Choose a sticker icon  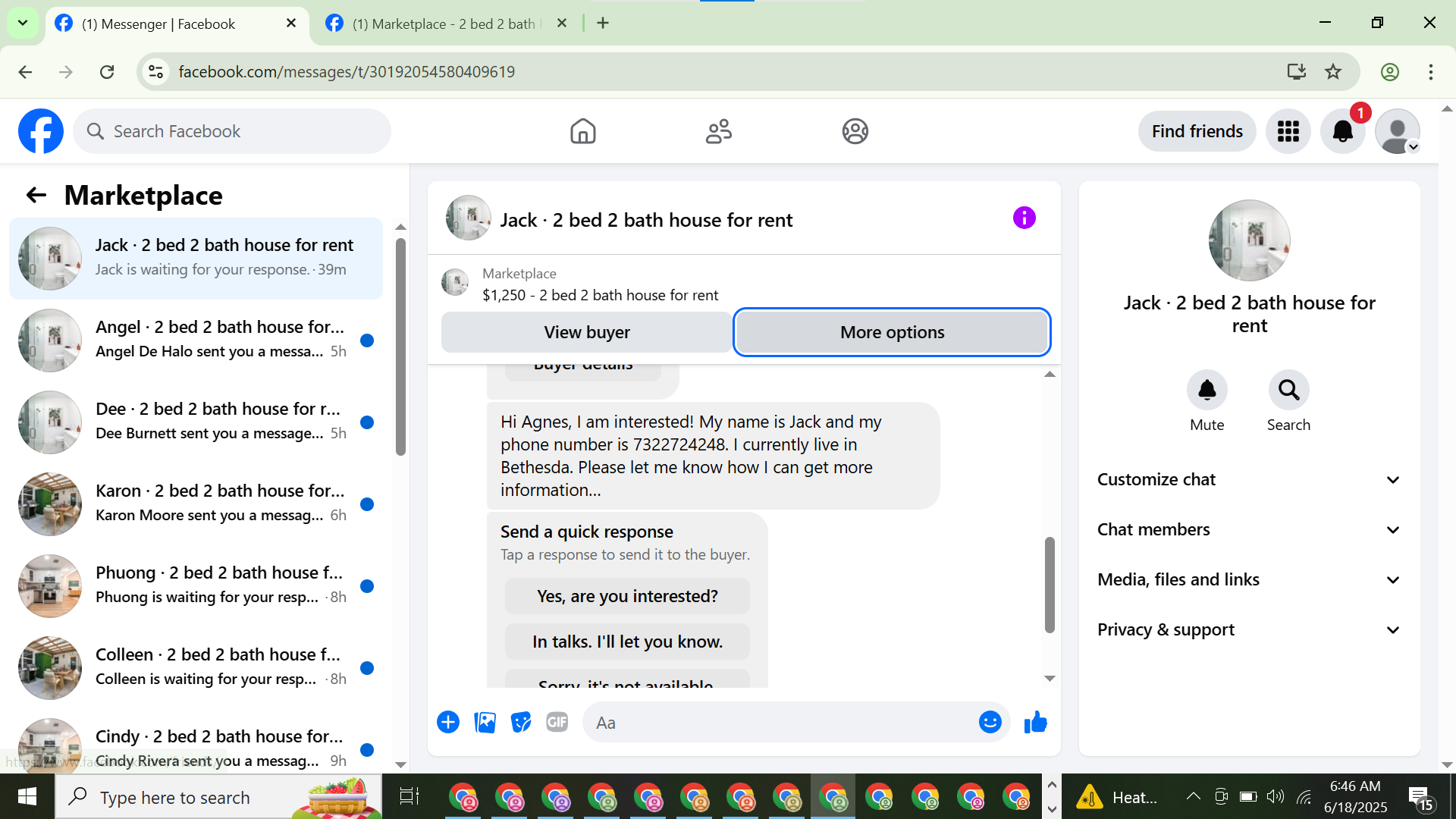(x=521, y=722)
